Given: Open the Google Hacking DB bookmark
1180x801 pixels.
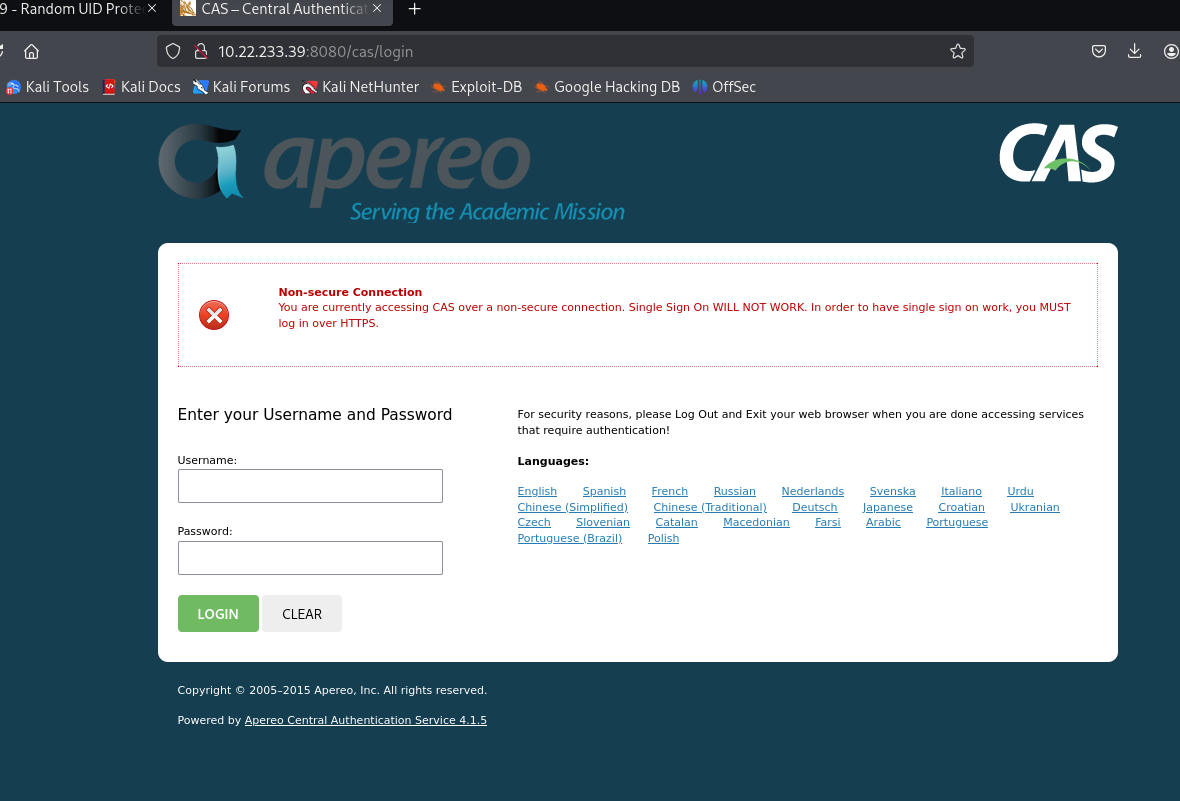Looking at the screenshot, I should 607,87.
